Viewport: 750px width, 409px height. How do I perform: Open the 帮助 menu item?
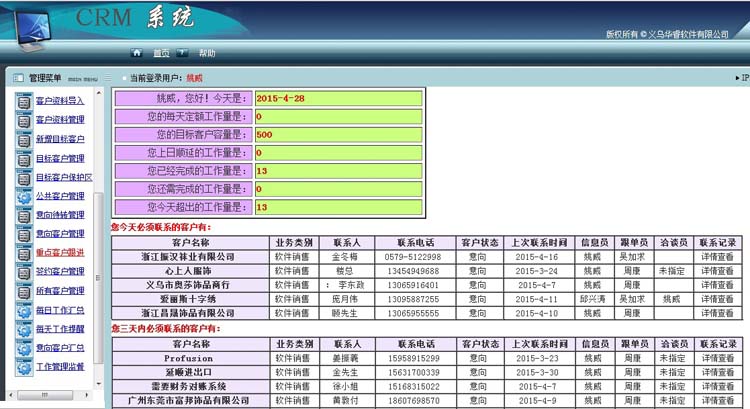[207, 53]
